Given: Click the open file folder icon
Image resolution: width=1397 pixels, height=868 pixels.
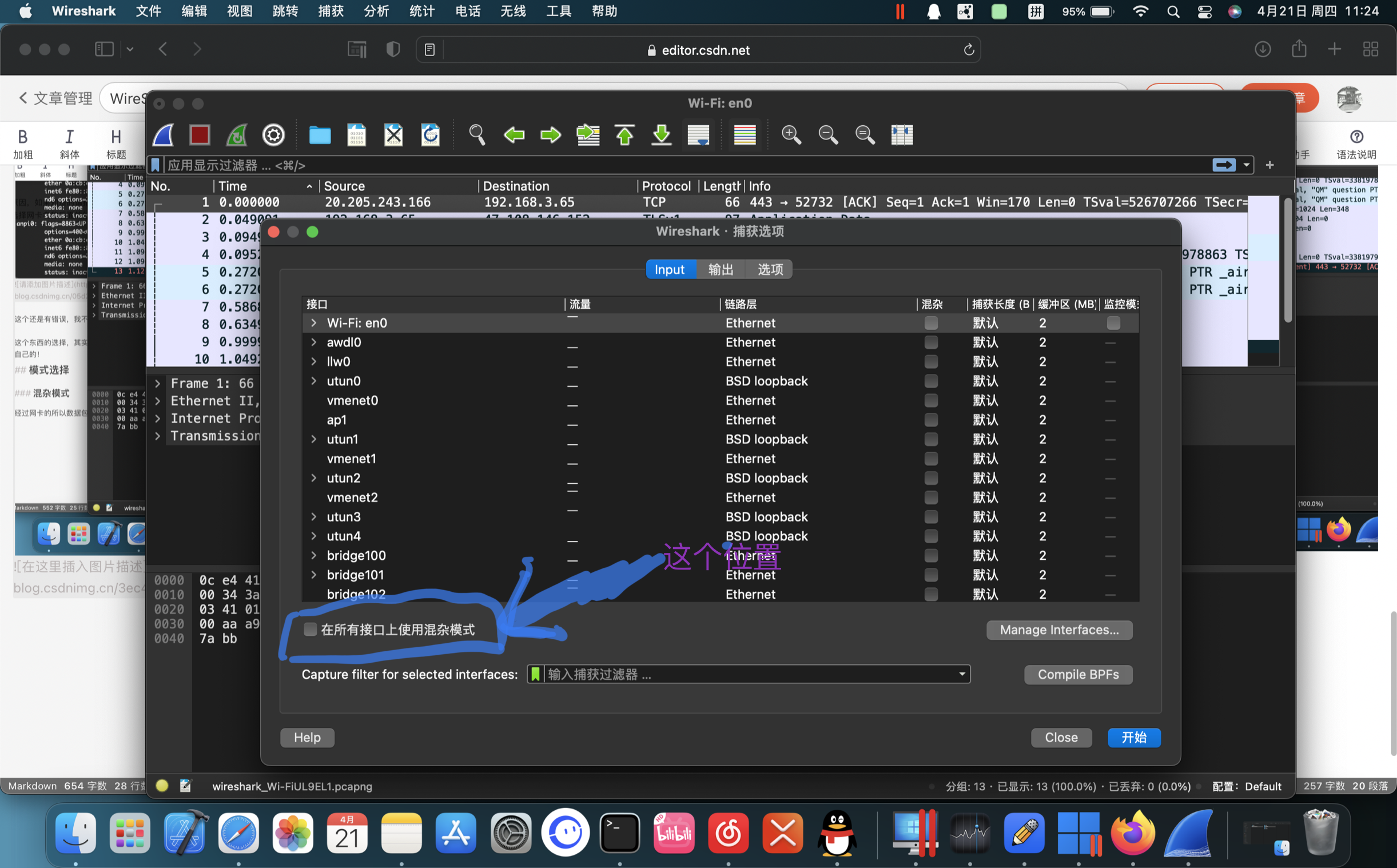Looking at the screenshot, I should [x=320, y=136].
